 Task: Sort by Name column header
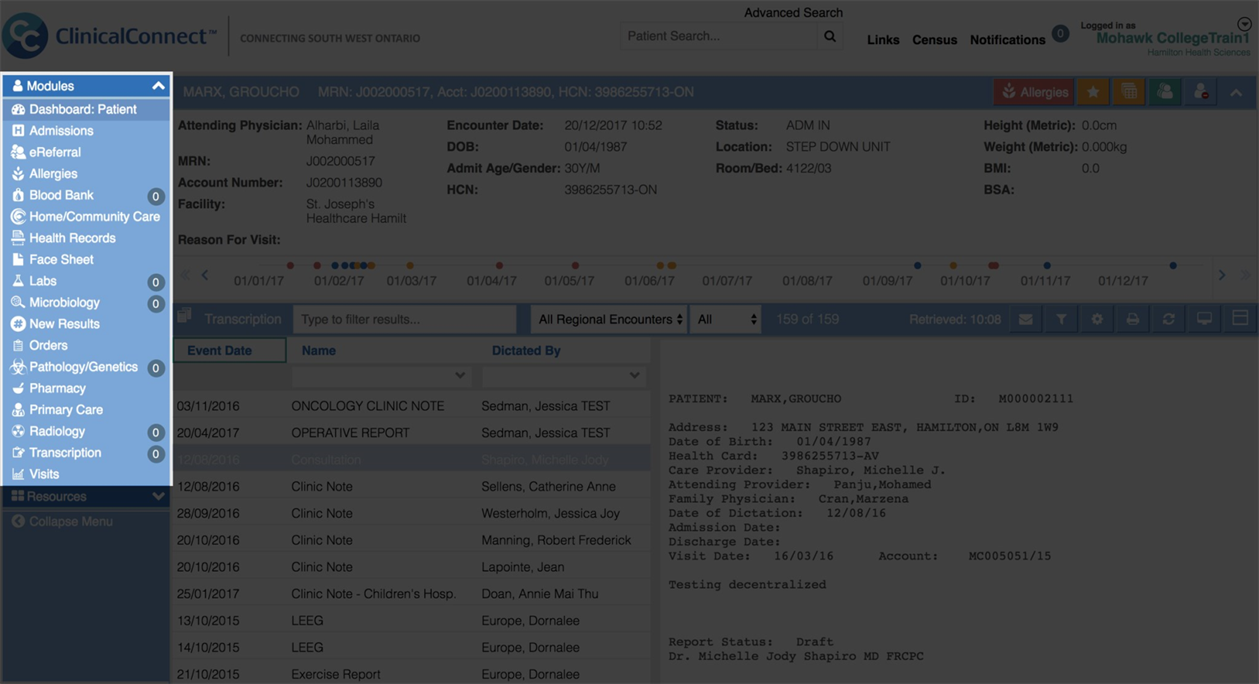click(319, 351)
